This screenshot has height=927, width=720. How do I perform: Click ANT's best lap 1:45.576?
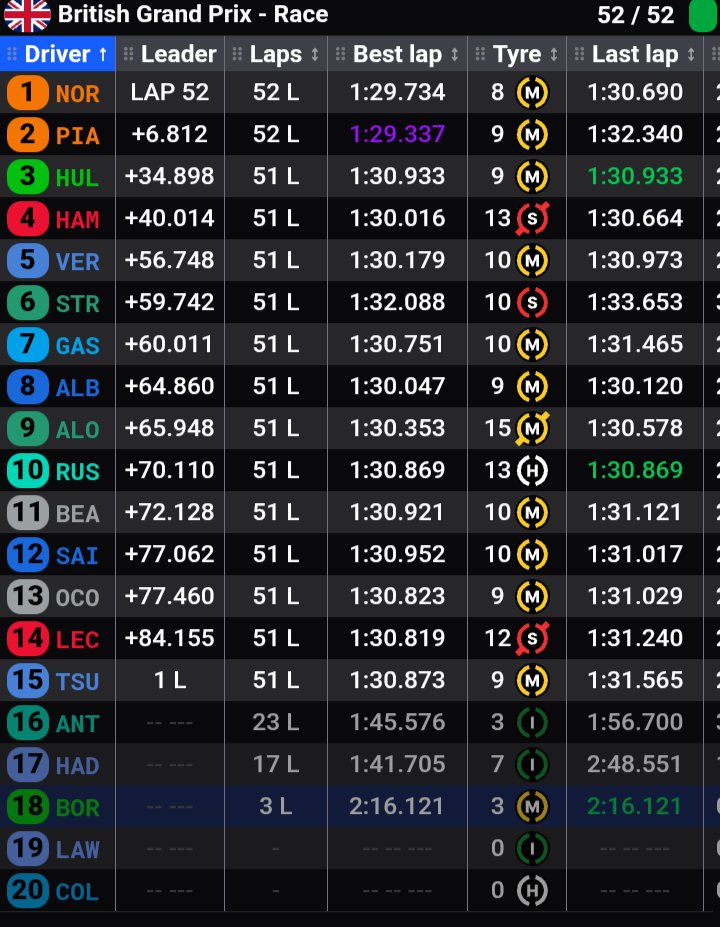(397, 722)
